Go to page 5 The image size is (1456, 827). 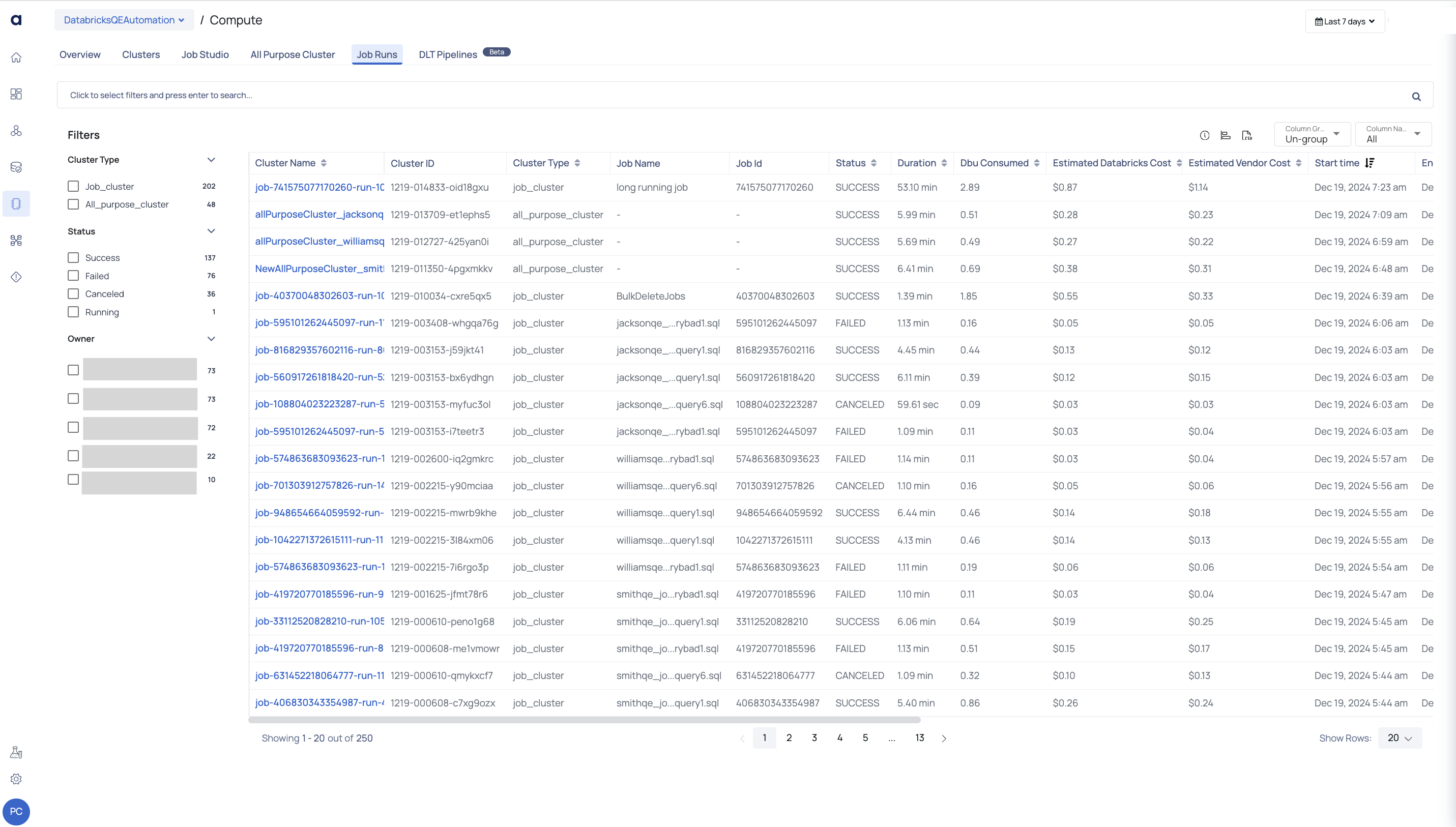point(865,738)
